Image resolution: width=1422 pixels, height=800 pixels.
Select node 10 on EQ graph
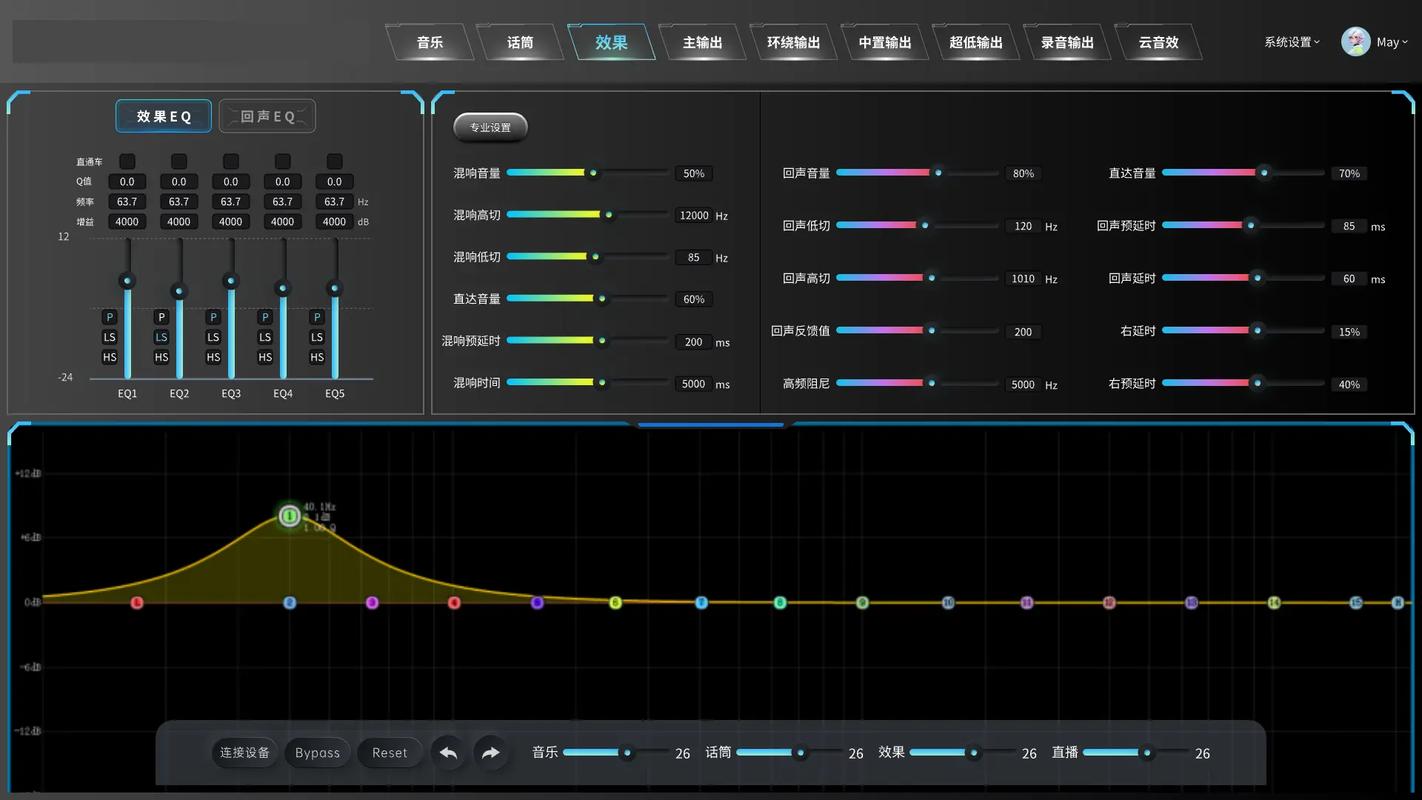[x=948, y=602]
